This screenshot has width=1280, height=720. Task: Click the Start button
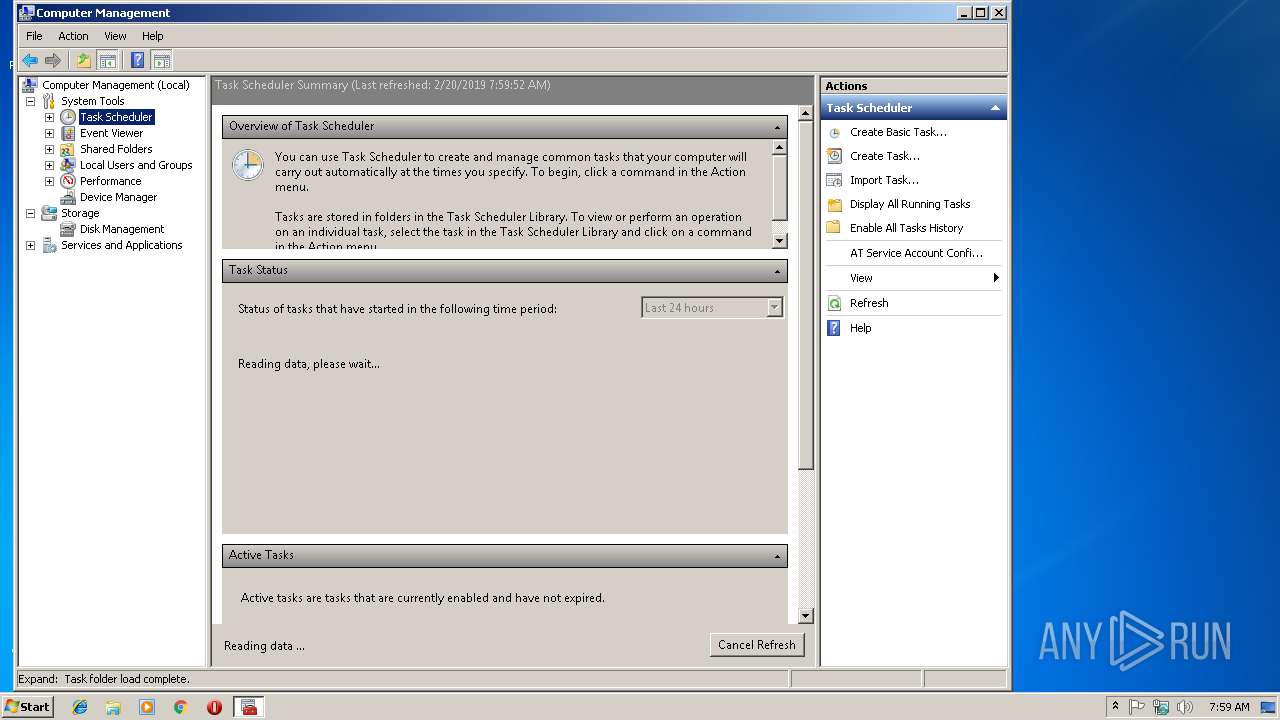point(28,706)
